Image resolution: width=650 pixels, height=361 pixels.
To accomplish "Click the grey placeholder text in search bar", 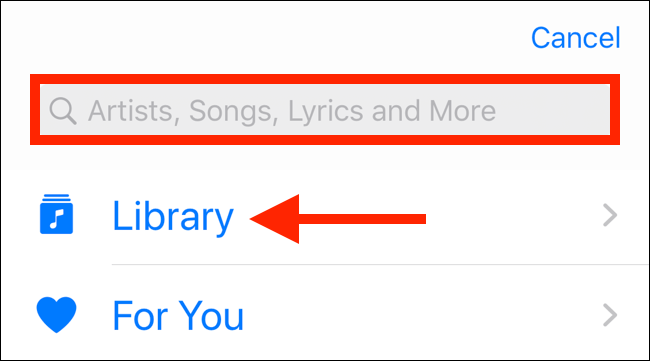I will 292,111.
